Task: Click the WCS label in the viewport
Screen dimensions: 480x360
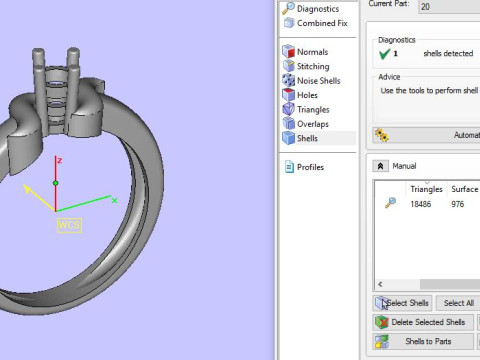Action: coord(69,226)
